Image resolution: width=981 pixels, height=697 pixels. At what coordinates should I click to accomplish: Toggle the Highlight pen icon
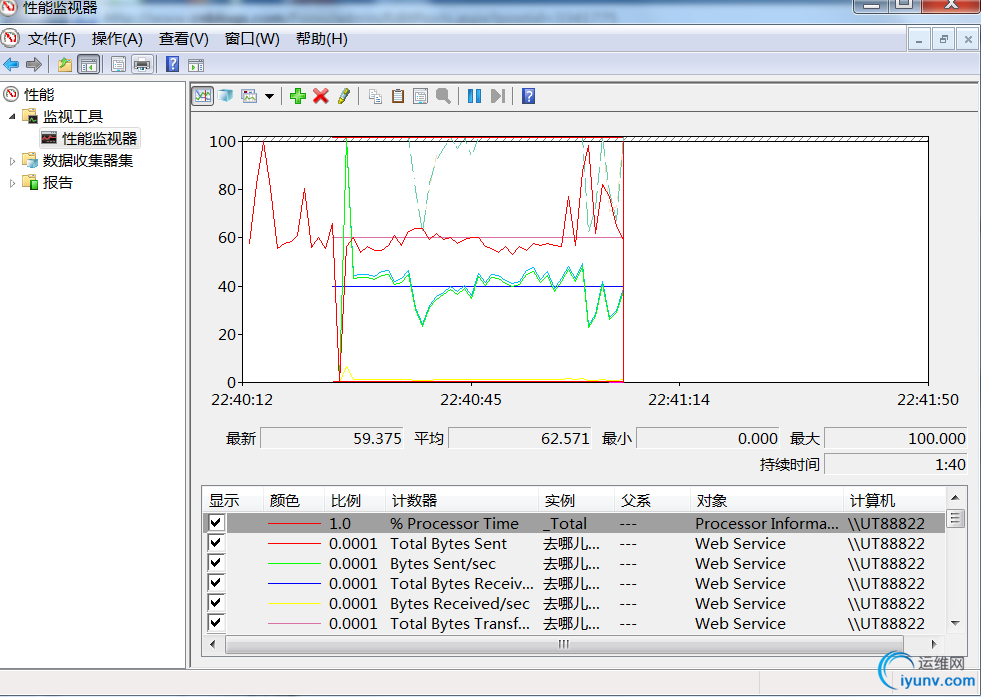coord(343,96)
